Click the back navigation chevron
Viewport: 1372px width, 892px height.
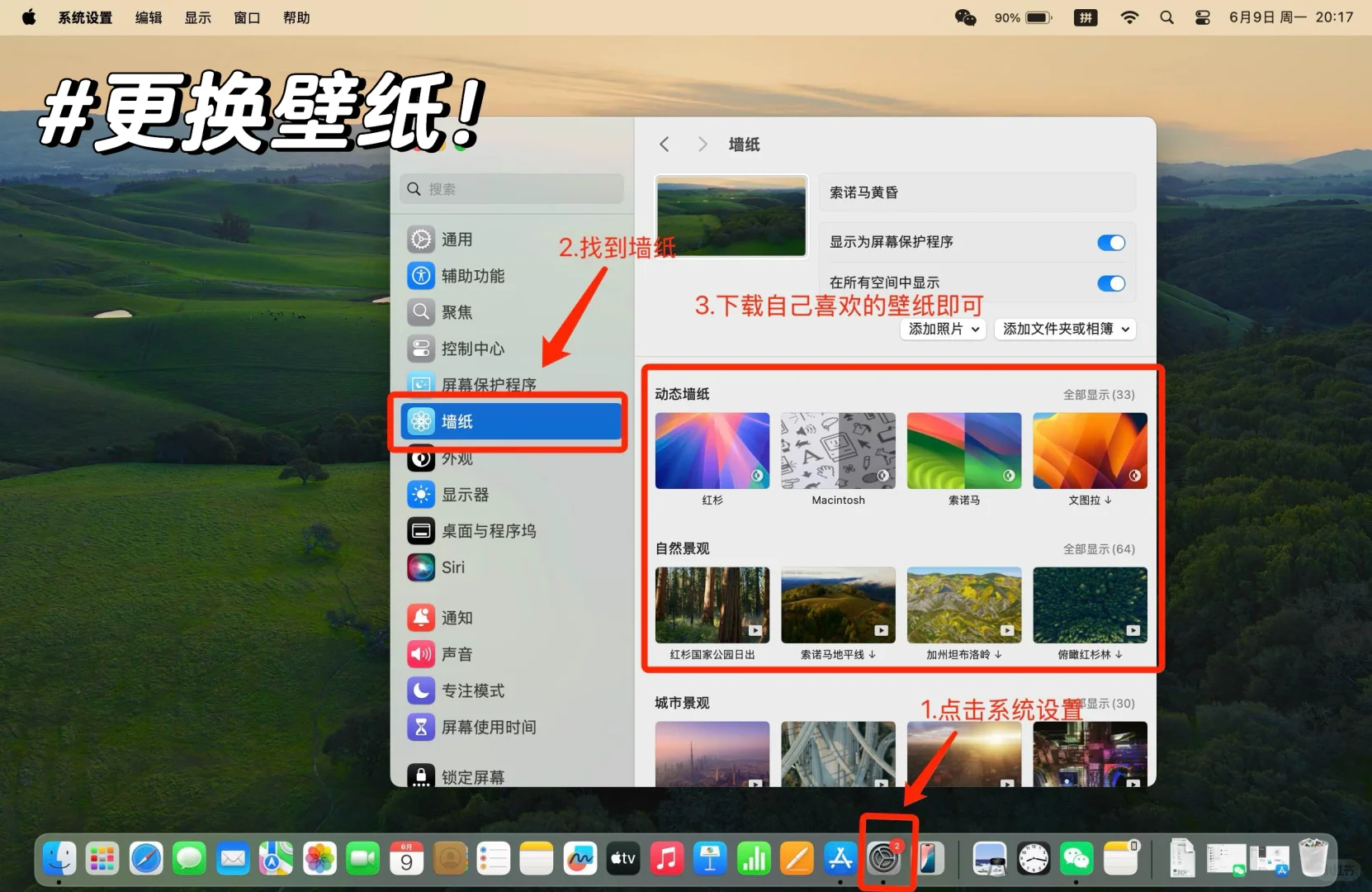click(x=665, y=144)
